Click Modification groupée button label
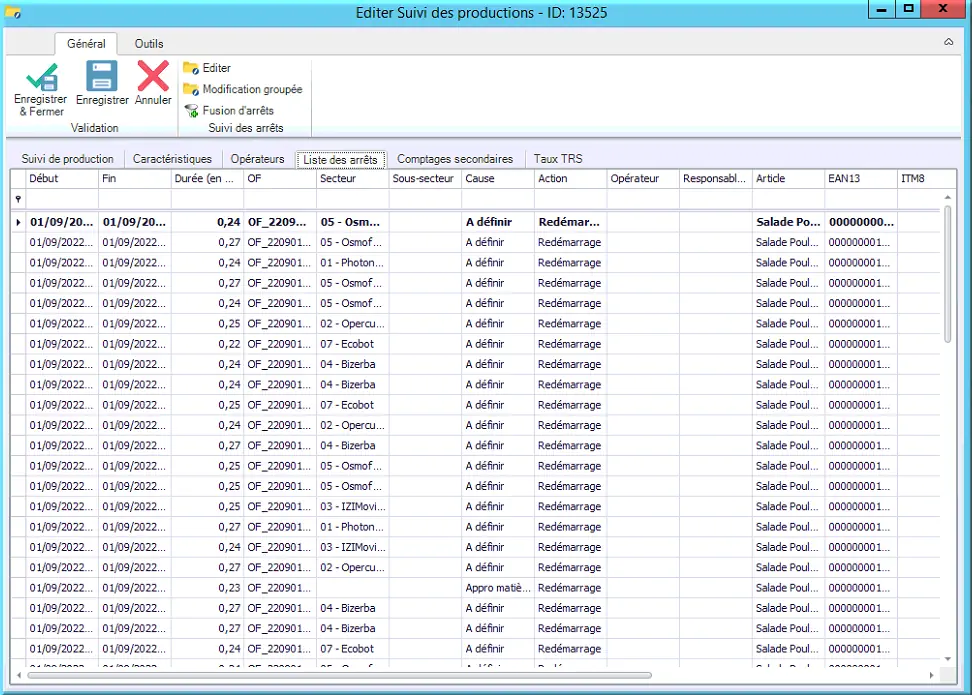 pos(252,89)
